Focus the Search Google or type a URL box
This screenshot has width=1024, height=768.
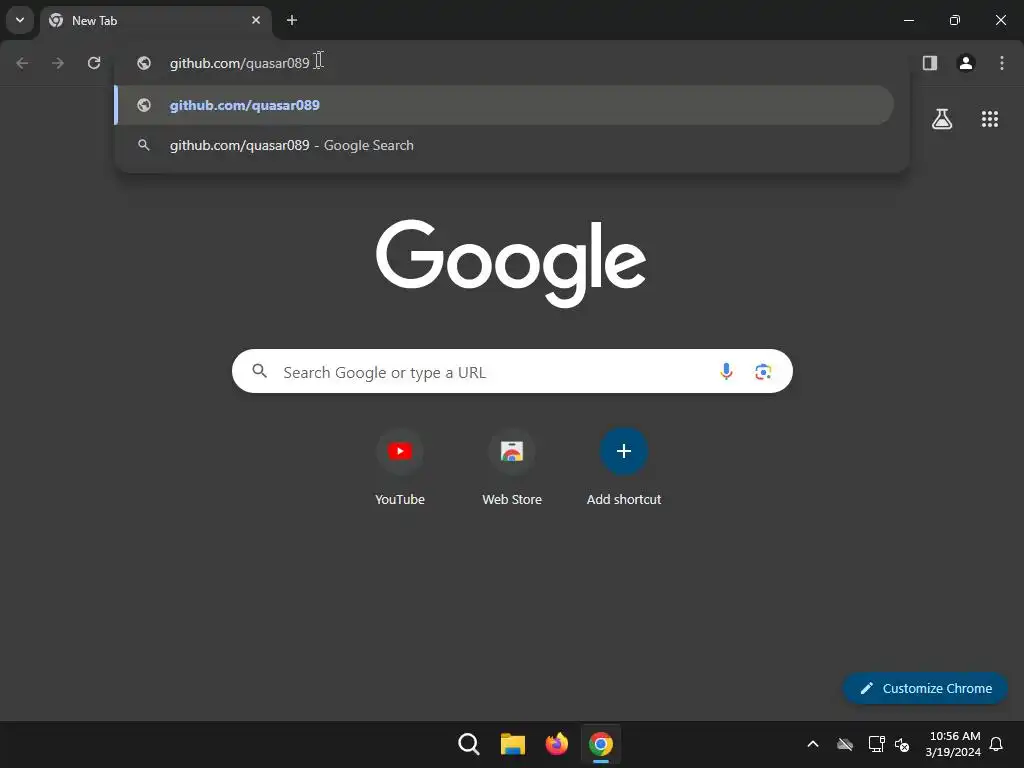pos(512,371)
